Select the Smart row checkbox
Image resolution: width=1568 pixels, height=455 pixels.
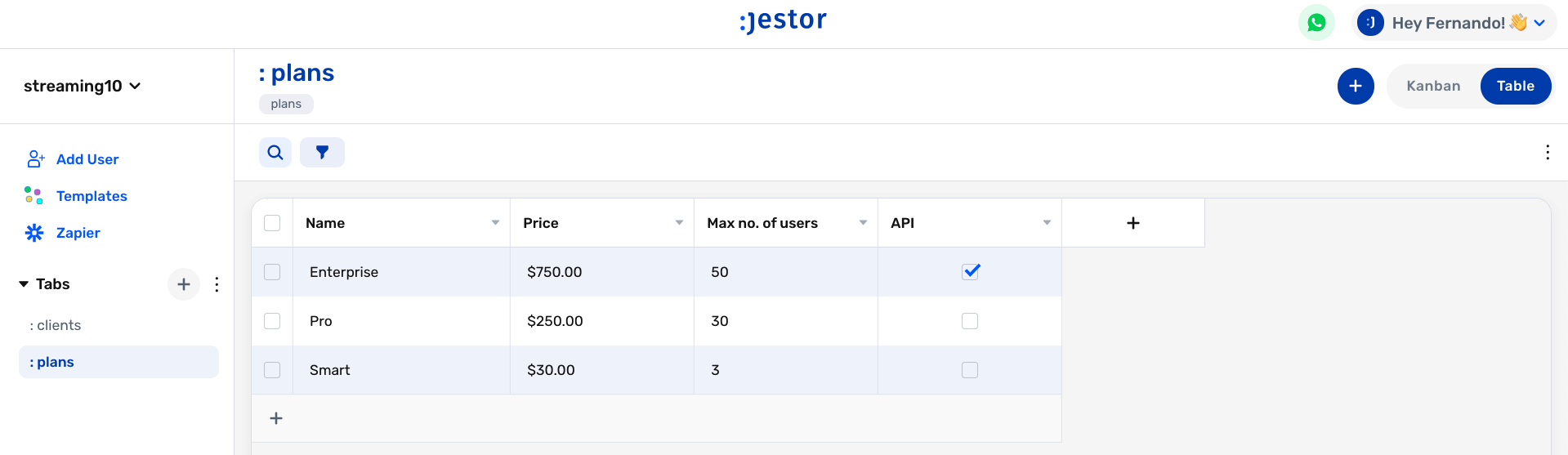(x=272, y=370)
